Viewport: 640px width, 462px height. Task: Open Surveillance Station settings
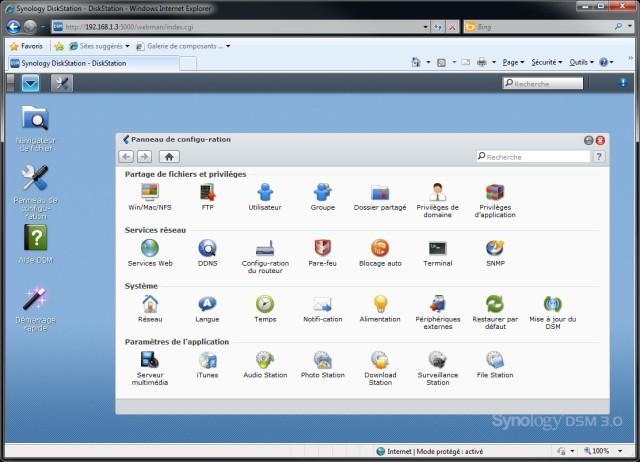pos(438,368)
